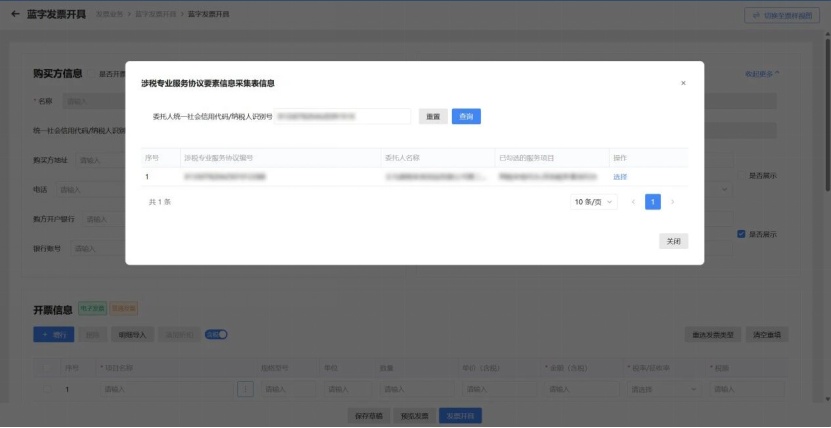Click the taxpayer ID input field
The image size is (831, 428).
coord(342,116)
